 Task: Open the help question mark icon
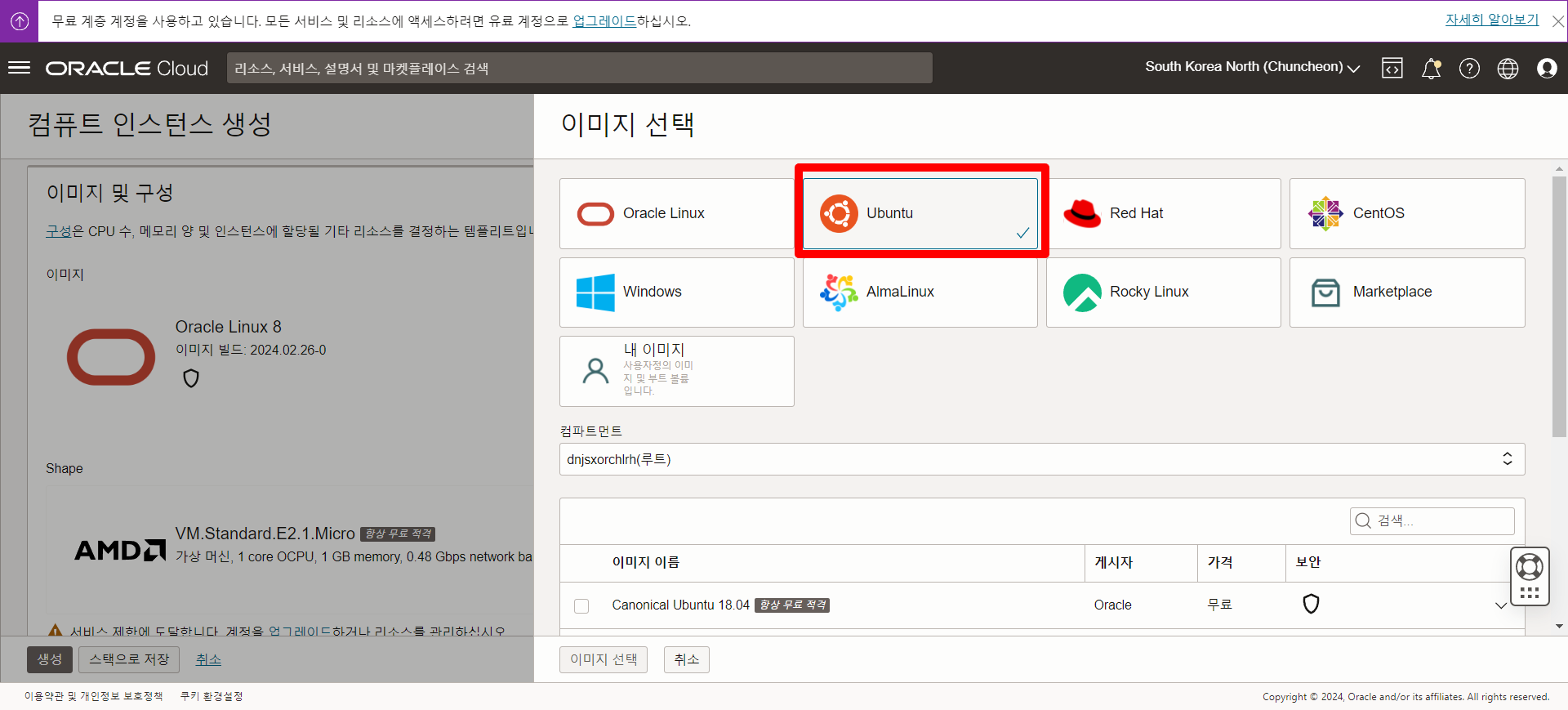[1469, 69]
